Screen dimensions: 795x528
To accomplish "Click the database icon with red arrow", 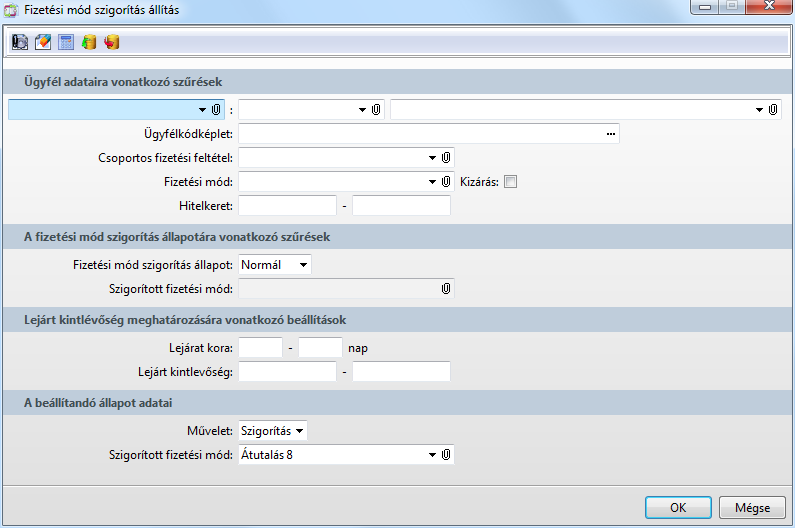I will [112, 42].
